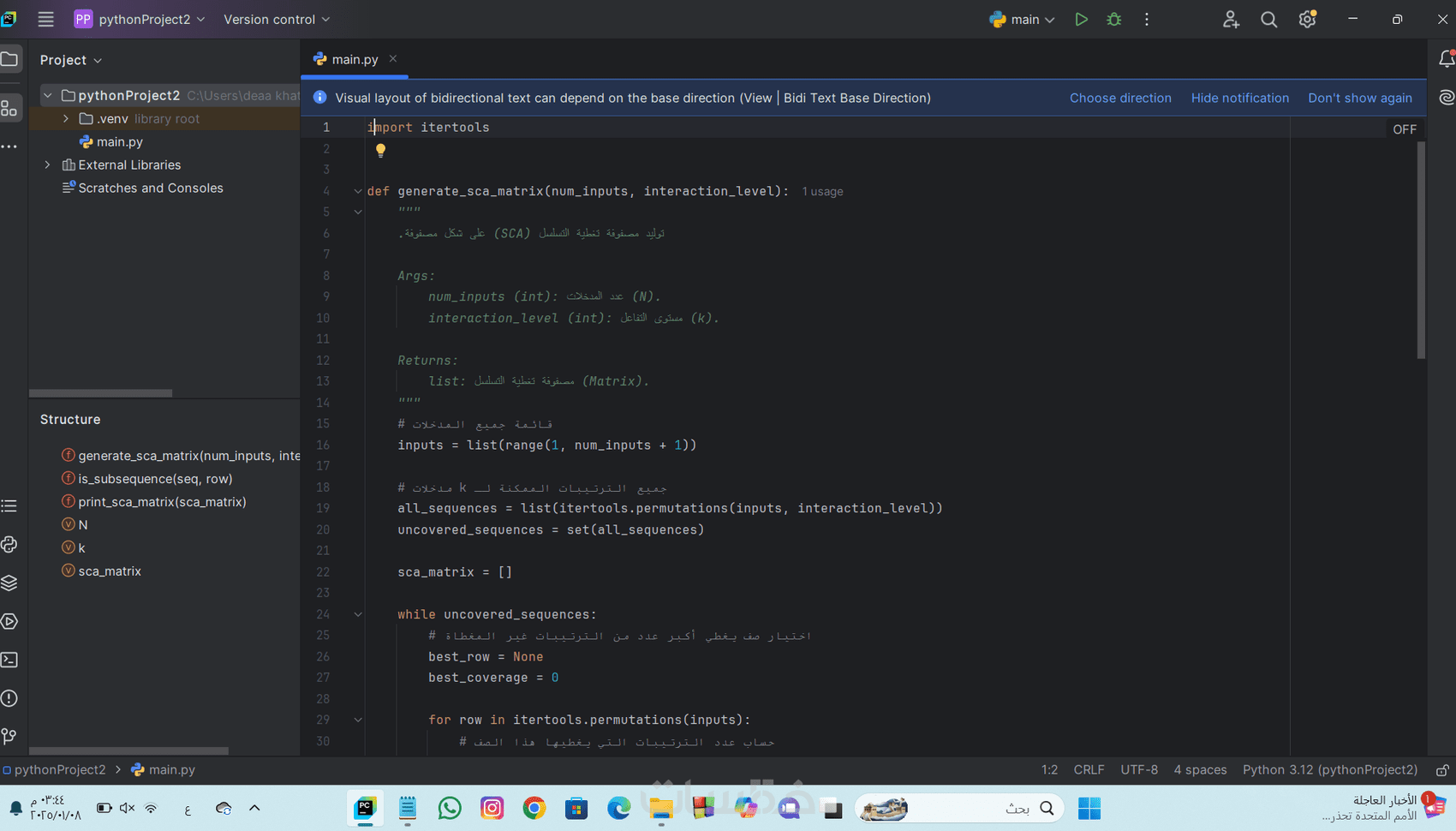Start debugging with the bug icon
The width and height of the screenshot is (1456, 831).
[x=1114, y=19]
